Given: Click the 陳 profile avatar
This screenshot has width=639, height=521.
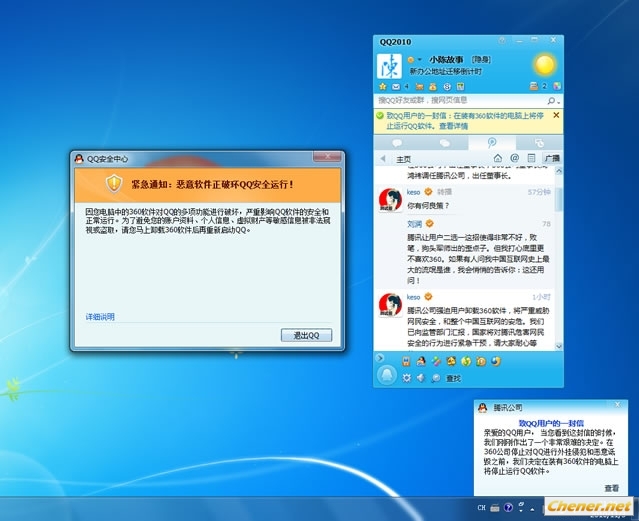Looking at the screenshot, I should 389,66.
